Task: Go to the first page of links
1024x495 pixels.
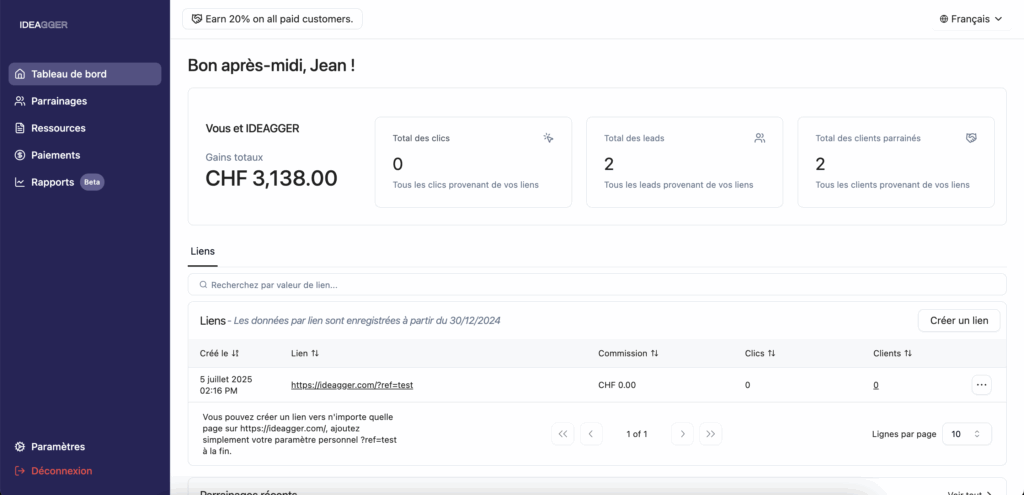Action: pos(563,434)
